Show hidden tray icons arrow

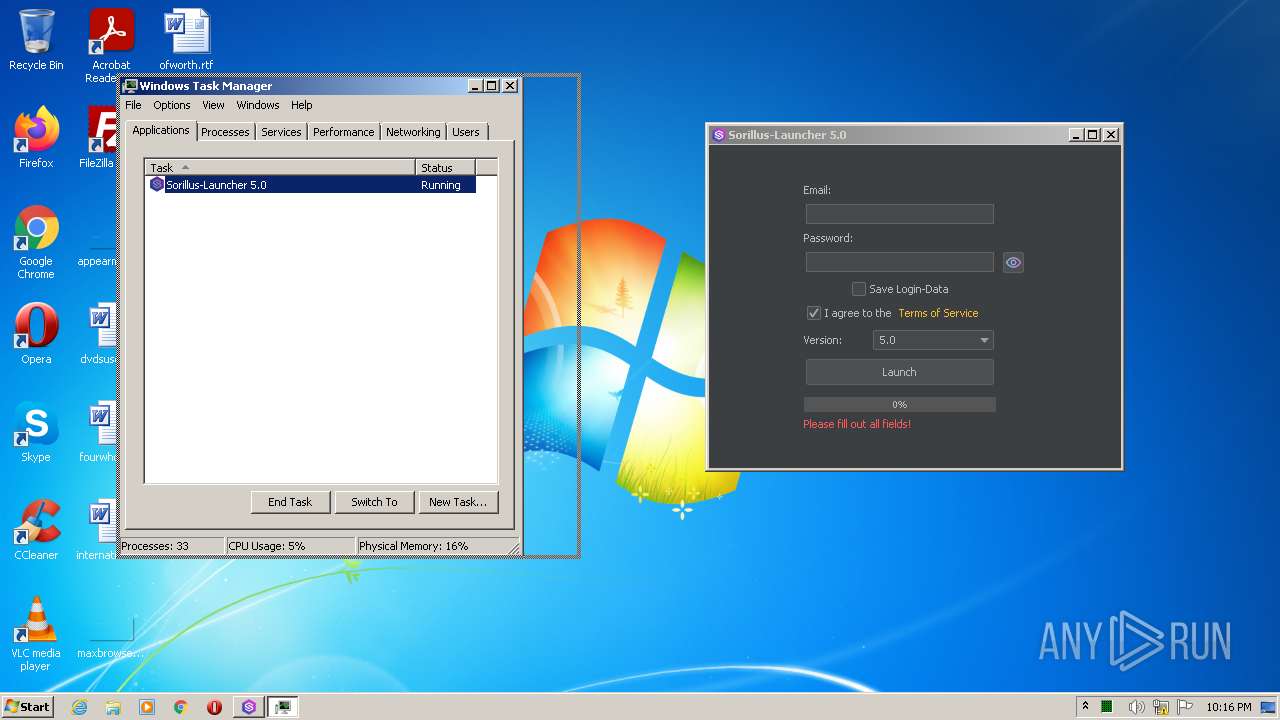1086,706
